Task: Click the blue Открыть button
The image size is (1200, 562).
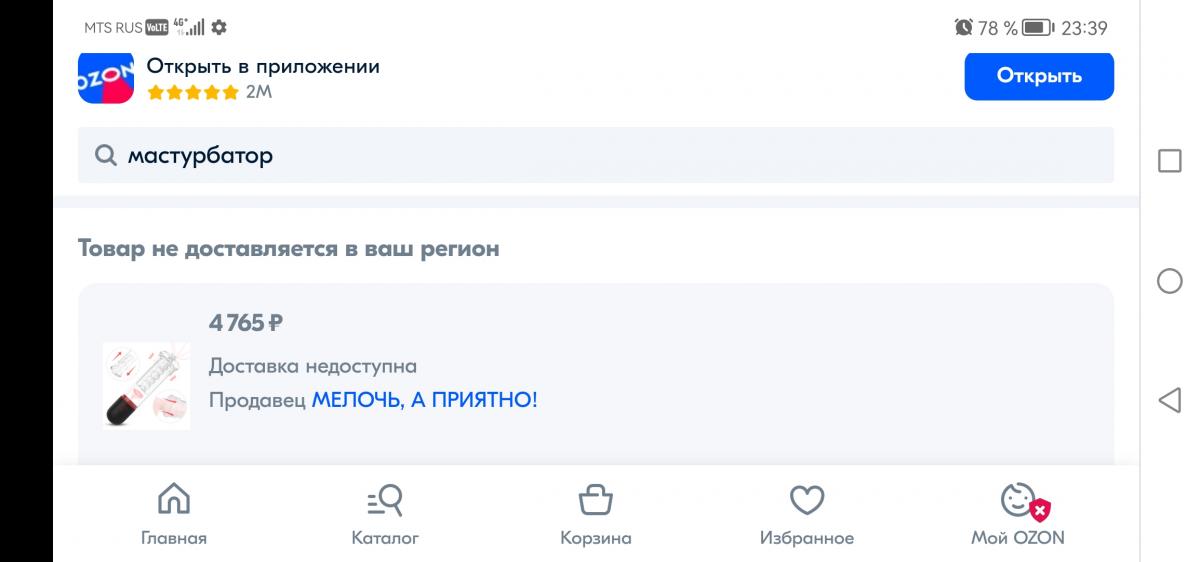Action: (x=1039, y=76)
